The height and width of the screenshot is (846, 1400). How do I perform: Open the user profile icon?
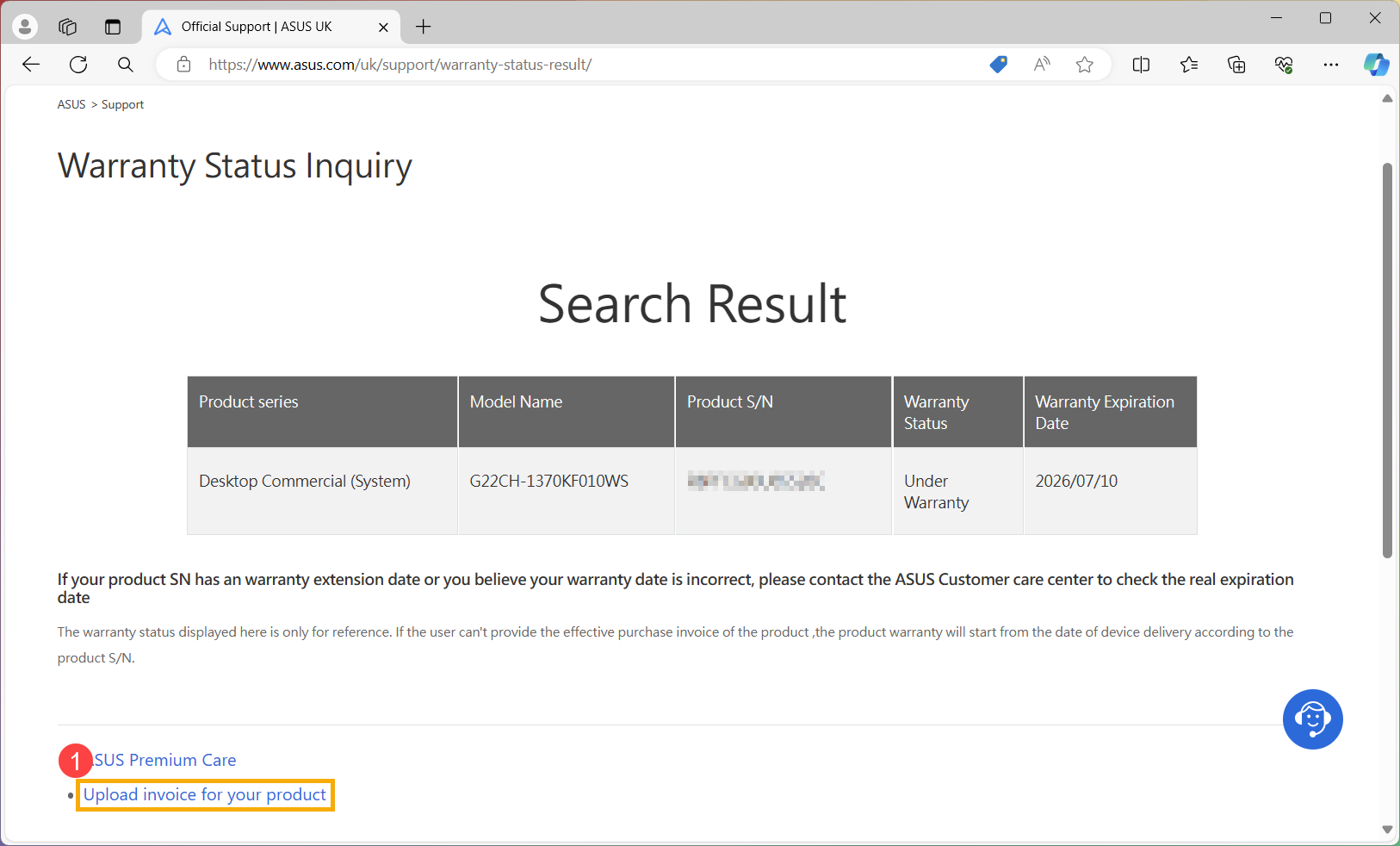click(x=25, y=27)
